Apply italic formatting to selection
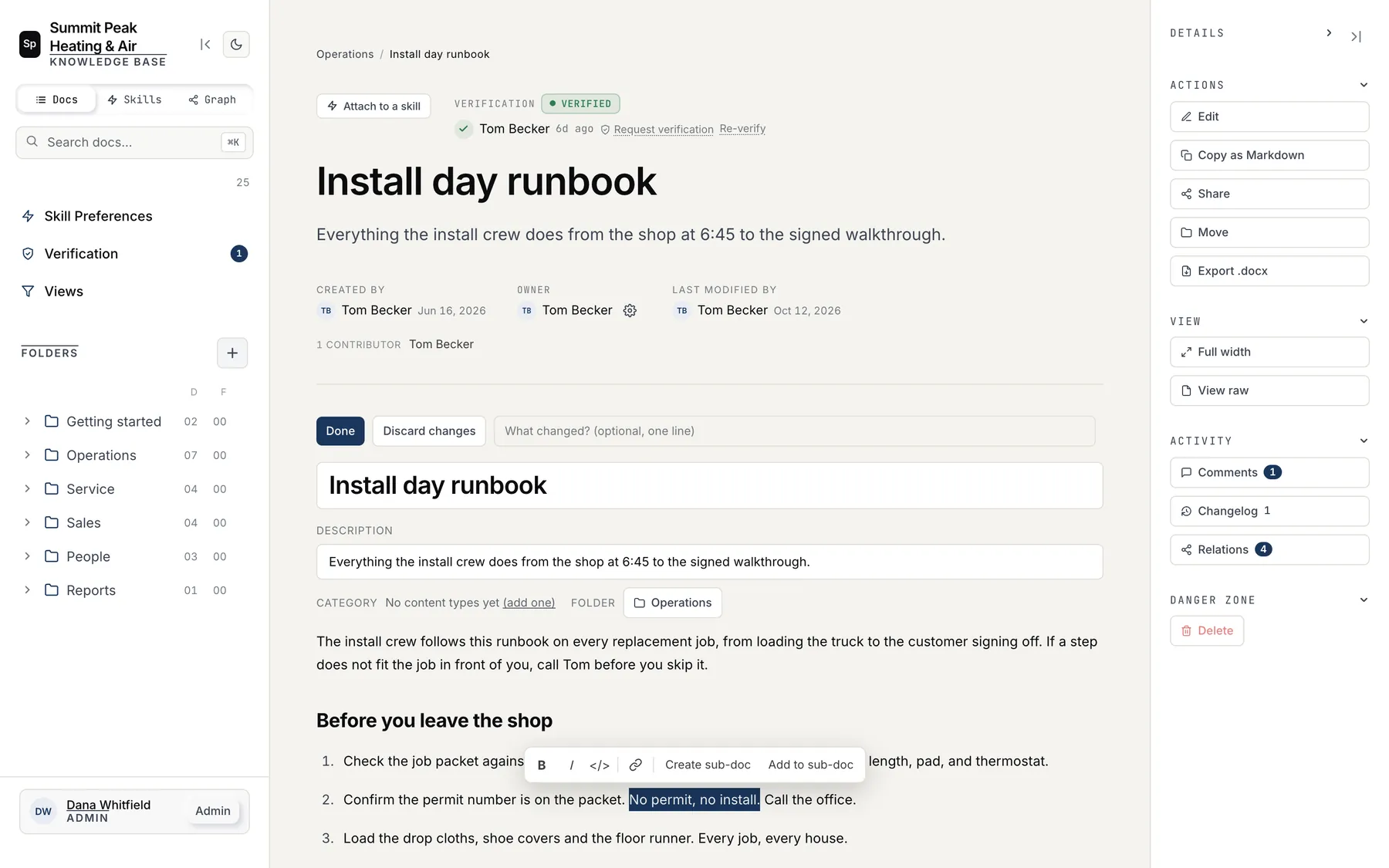 (x=571, y=765)
